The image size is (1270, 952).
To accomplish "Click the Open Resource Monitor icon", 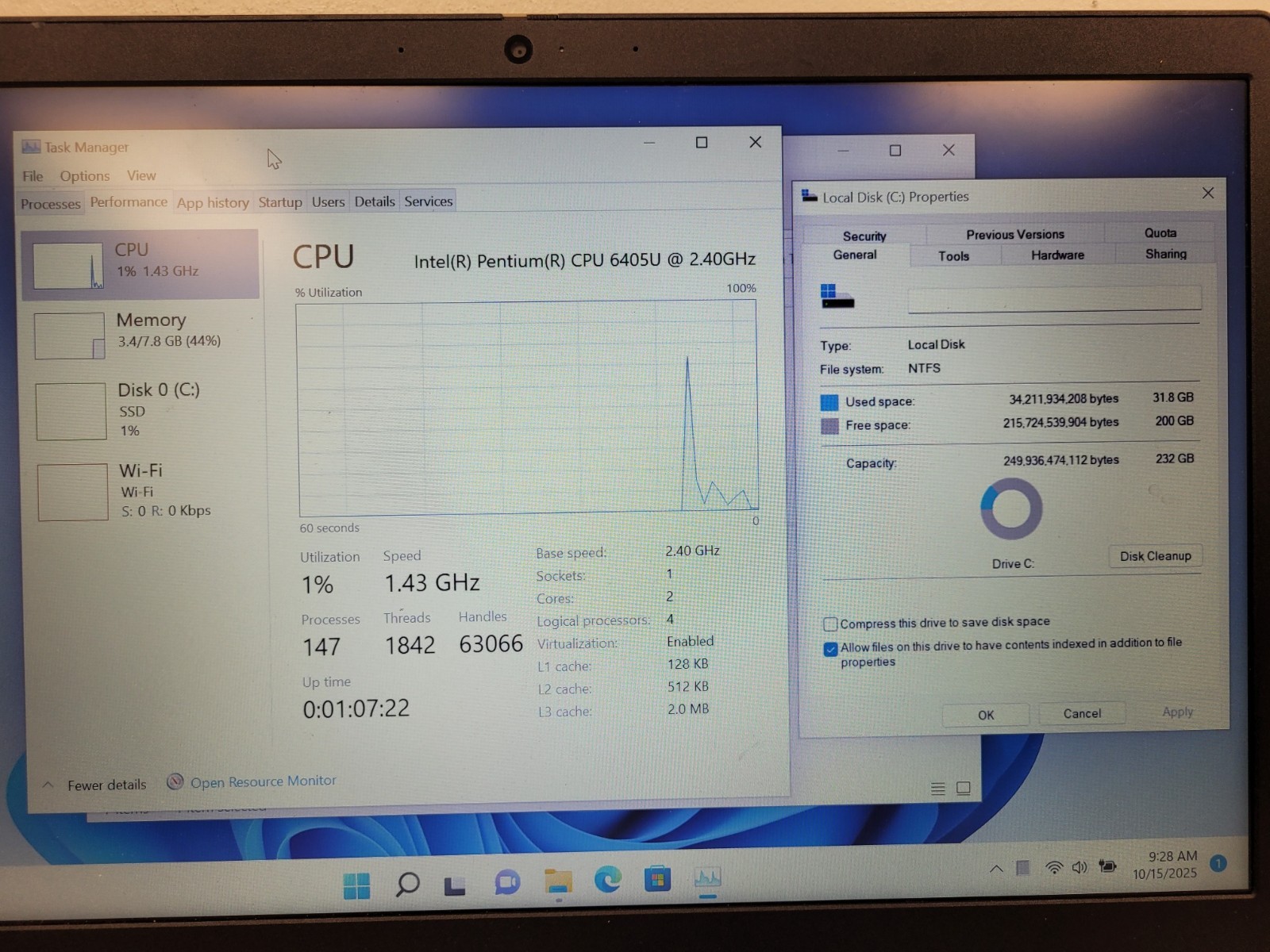I will click(x=175, y=782).
